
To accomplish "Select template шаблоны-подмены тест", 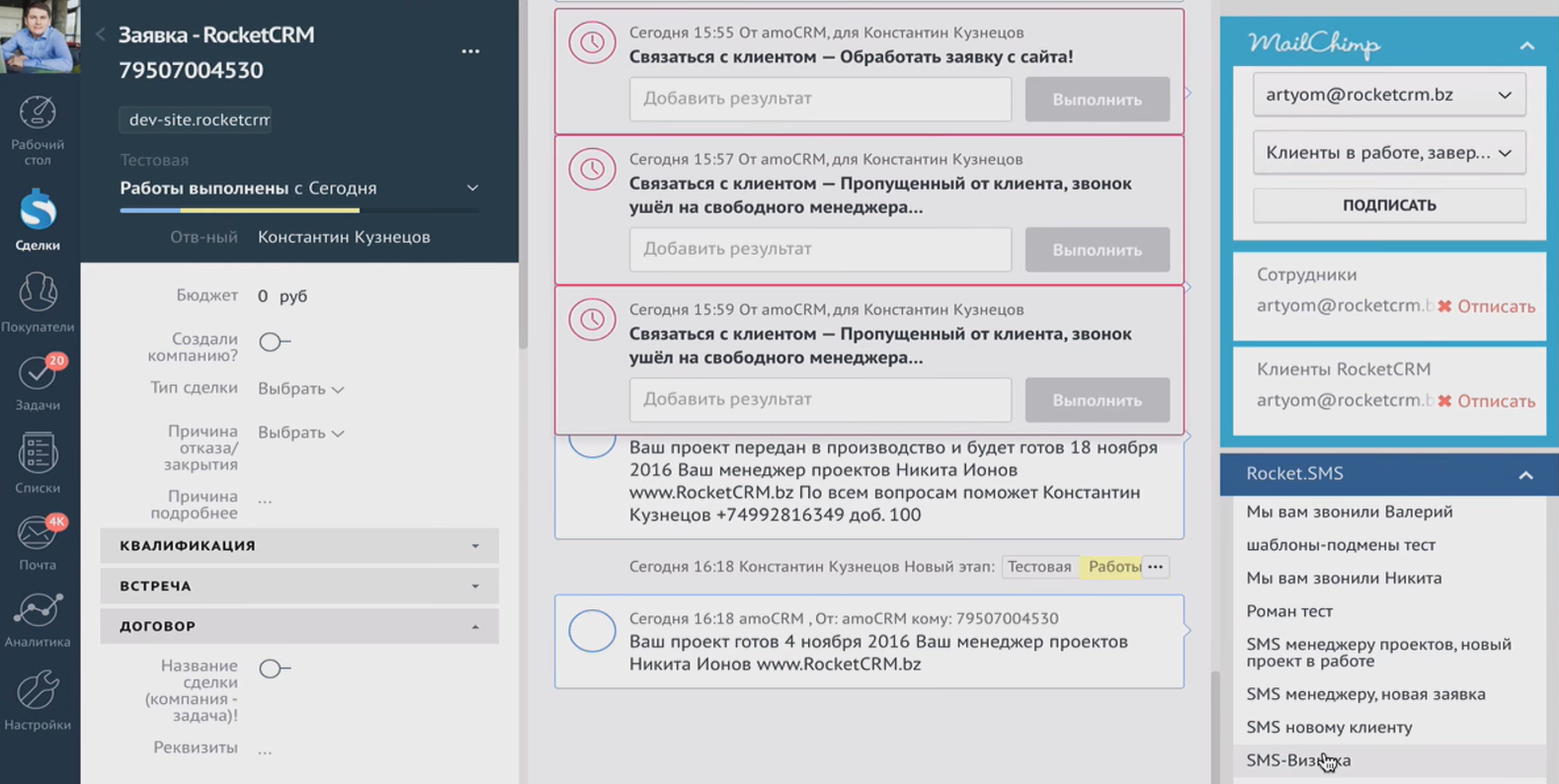I will (1340, 545).
